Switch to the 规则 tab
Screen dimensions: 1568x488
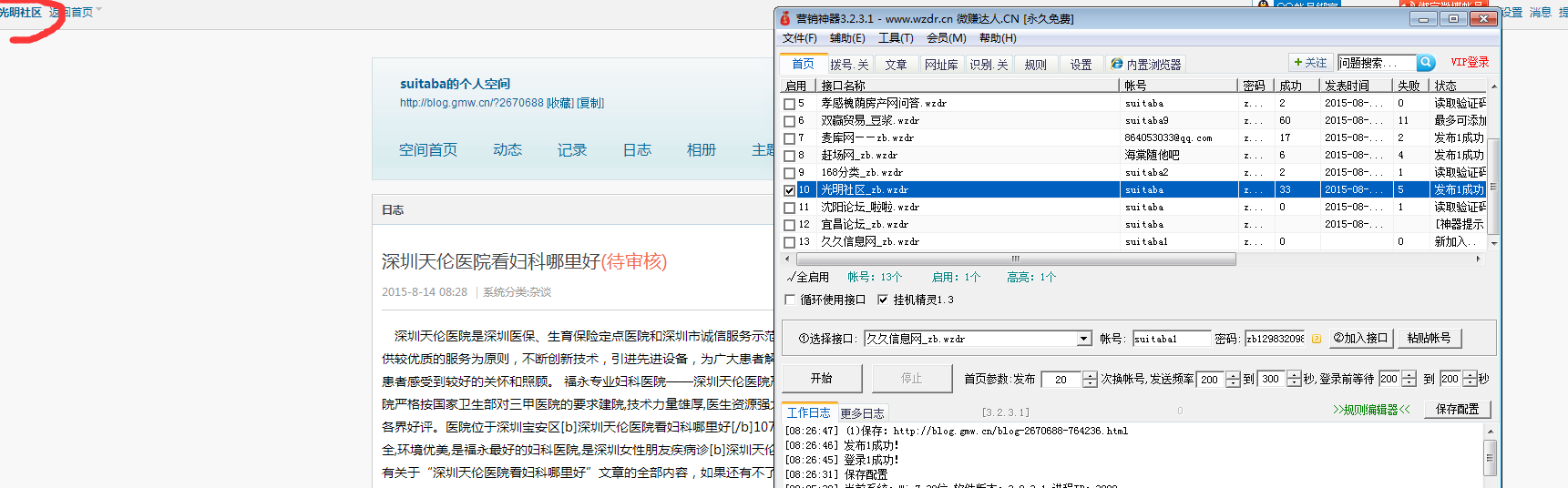1035,65
